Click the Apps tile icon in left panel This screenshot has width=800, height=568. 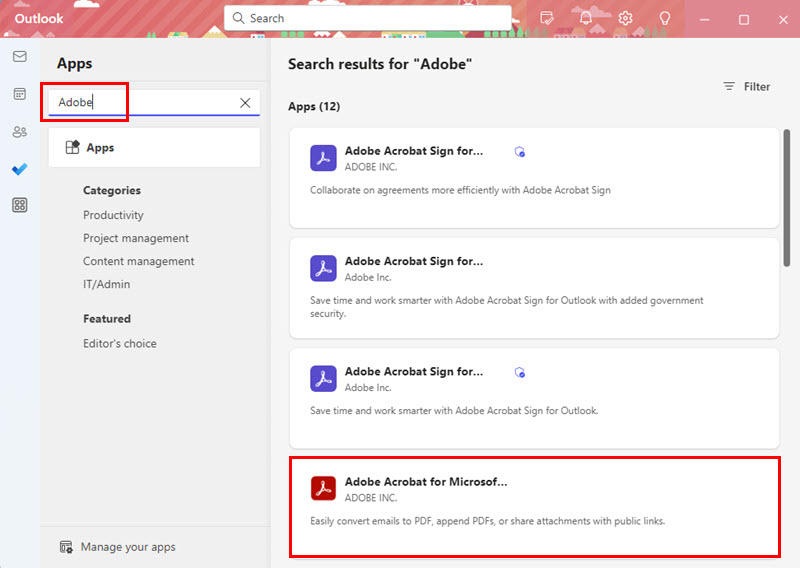click(72, 147)
